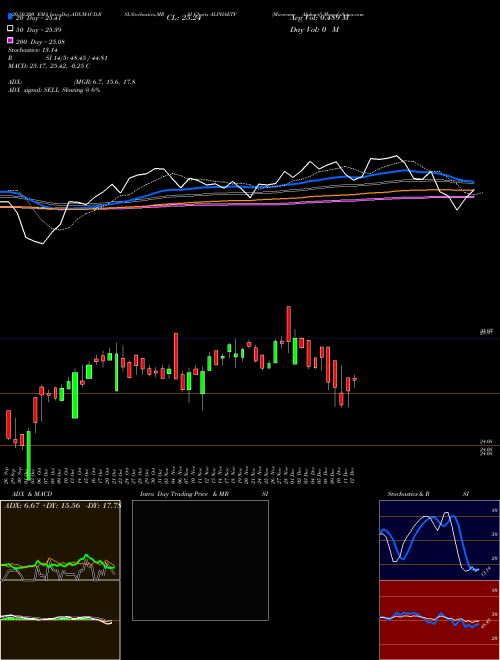Click the 'Avg Vol: 0.489 M' label
This screenshot has width=500, height=660.
[x=319, y=18]
